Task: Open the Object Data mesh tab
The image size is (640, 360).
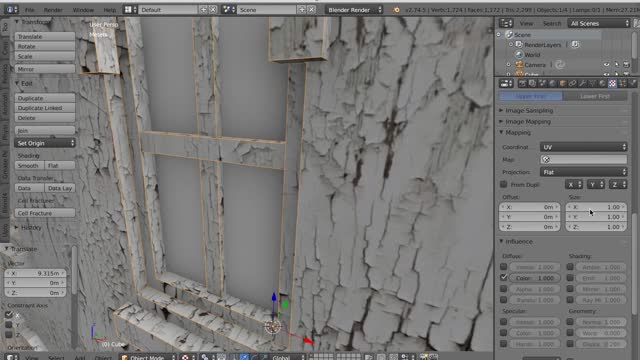Action: pyautogui.click(x=592, y=83)
